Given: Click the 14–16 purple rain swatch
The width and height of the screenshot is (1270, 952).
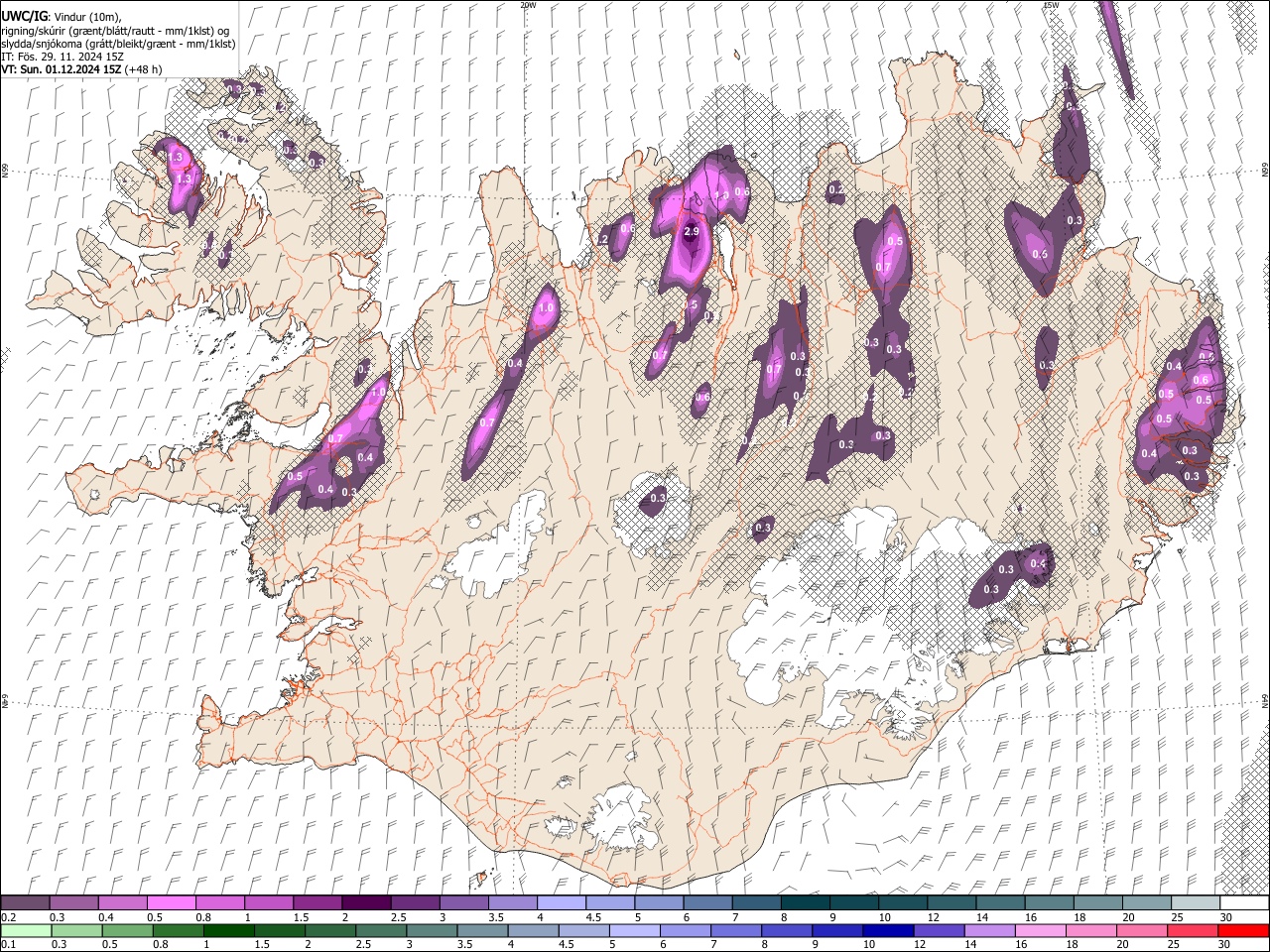Looking at the screenshot, I should 989,930.
